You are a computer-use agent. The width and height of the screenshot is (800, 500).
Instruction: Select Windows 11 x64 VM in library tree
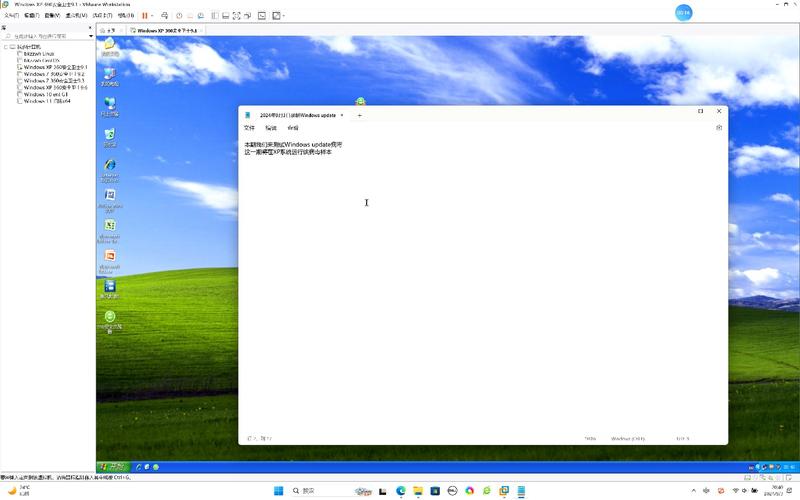pos(47,101)
